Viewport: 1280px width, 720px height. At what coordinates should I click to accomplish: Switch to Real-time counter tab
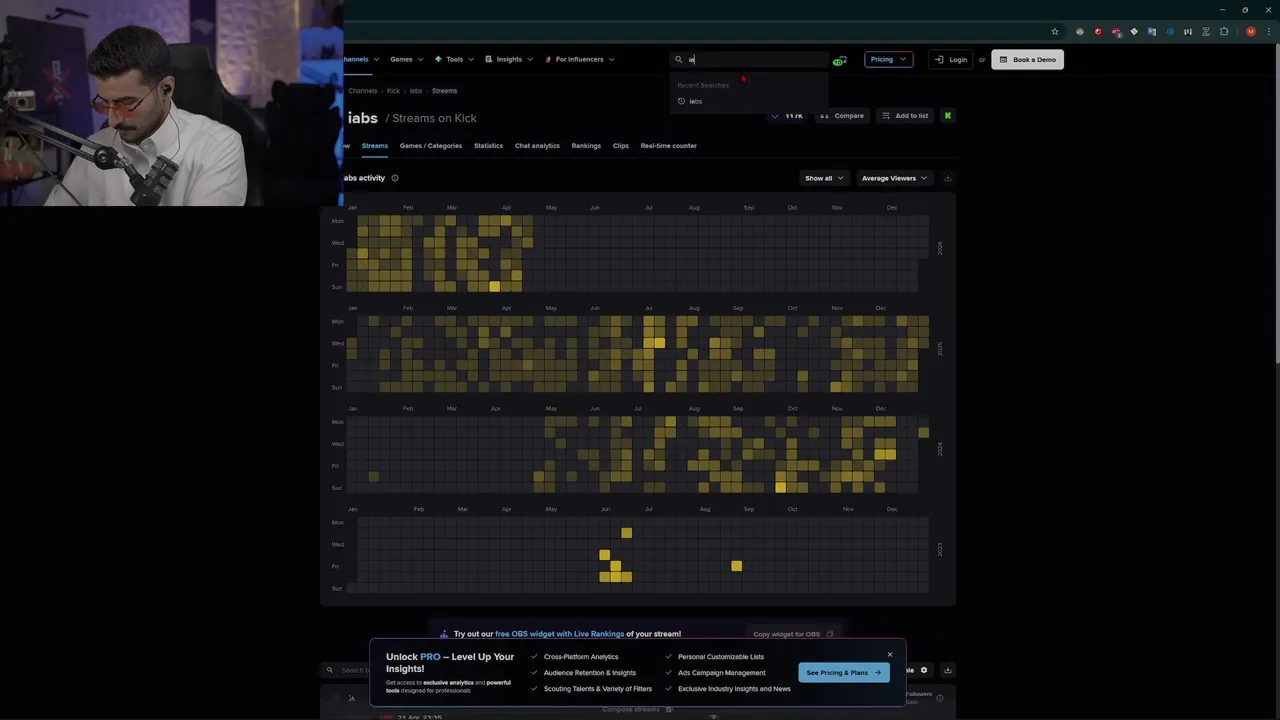point(669,146)
